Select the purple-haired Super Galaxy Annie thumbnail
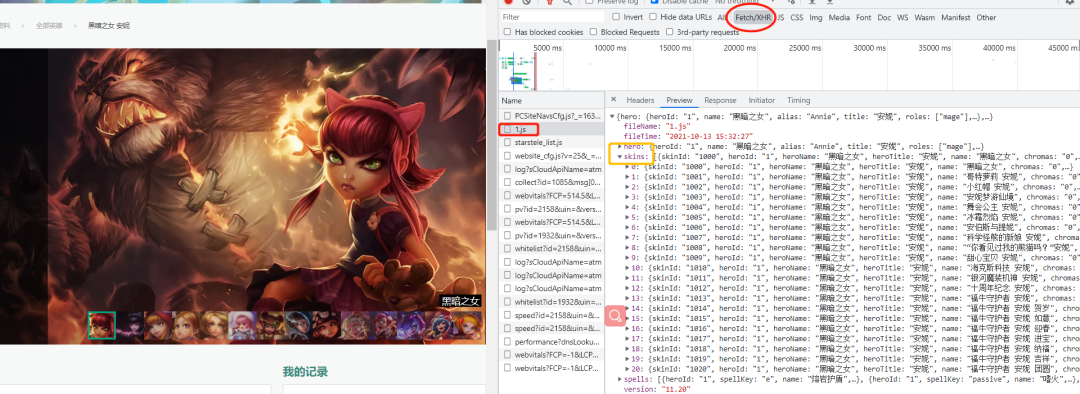This screenshot has height=394, width=1080. [410, 325]
